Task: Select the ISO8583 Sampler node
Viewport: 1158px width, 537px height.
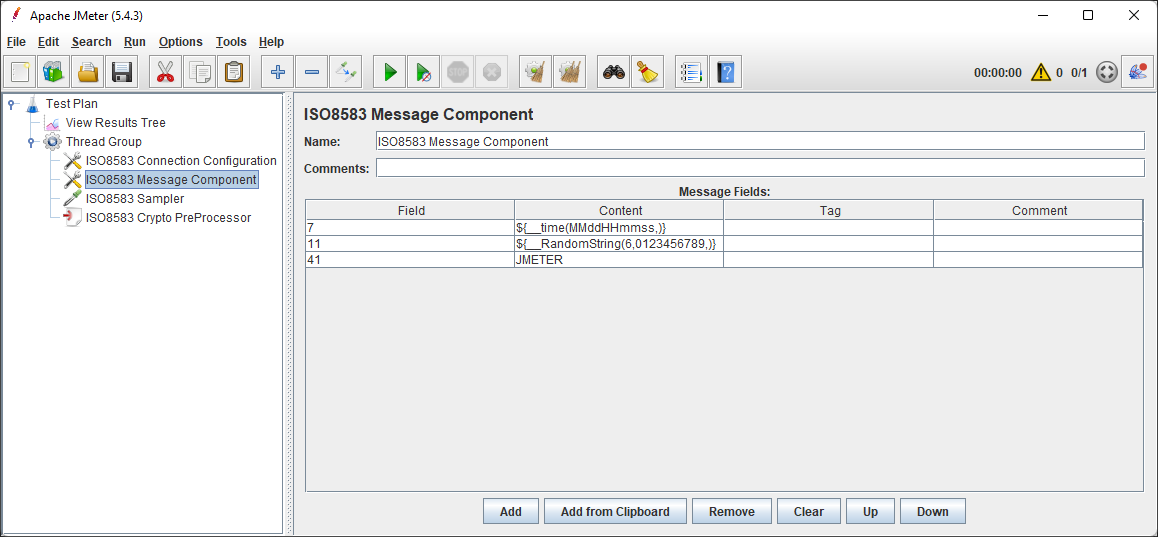Action: tap(135, 199)
